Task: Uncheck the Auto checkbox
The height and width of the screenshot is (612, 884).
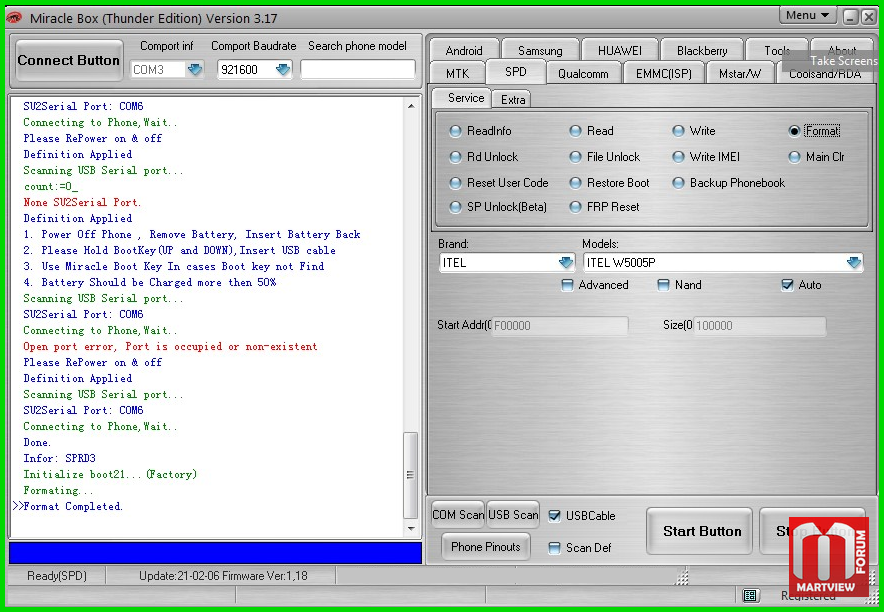Action: [x=788, y=285]
